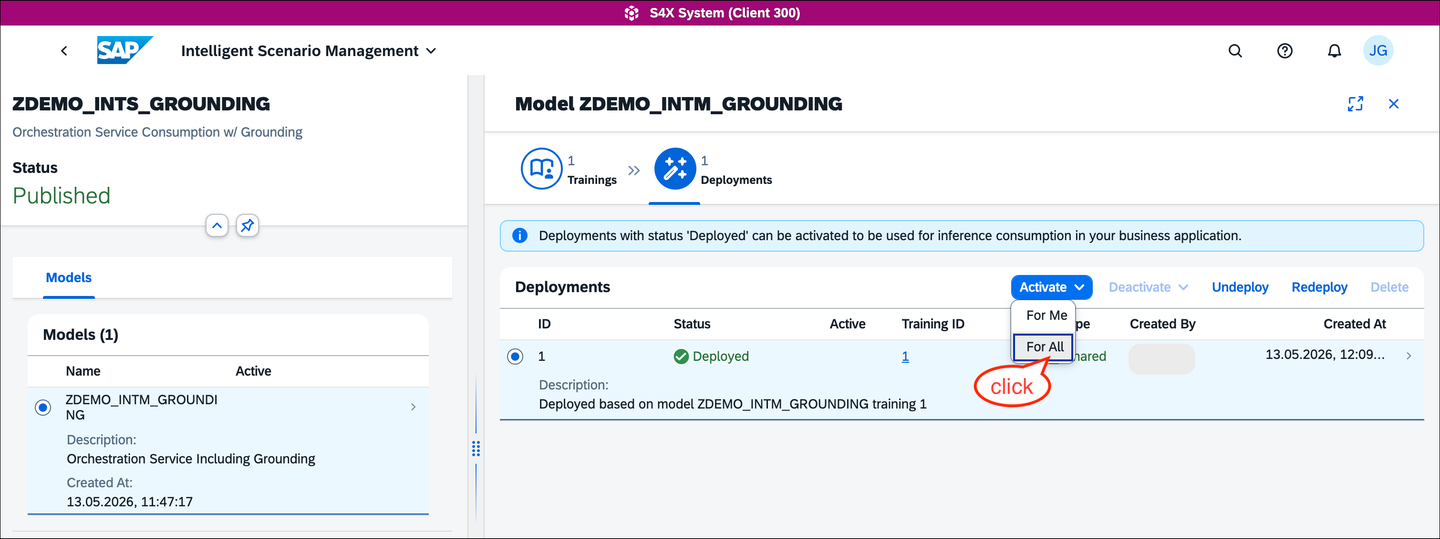Click the Training ID column header

933,324
